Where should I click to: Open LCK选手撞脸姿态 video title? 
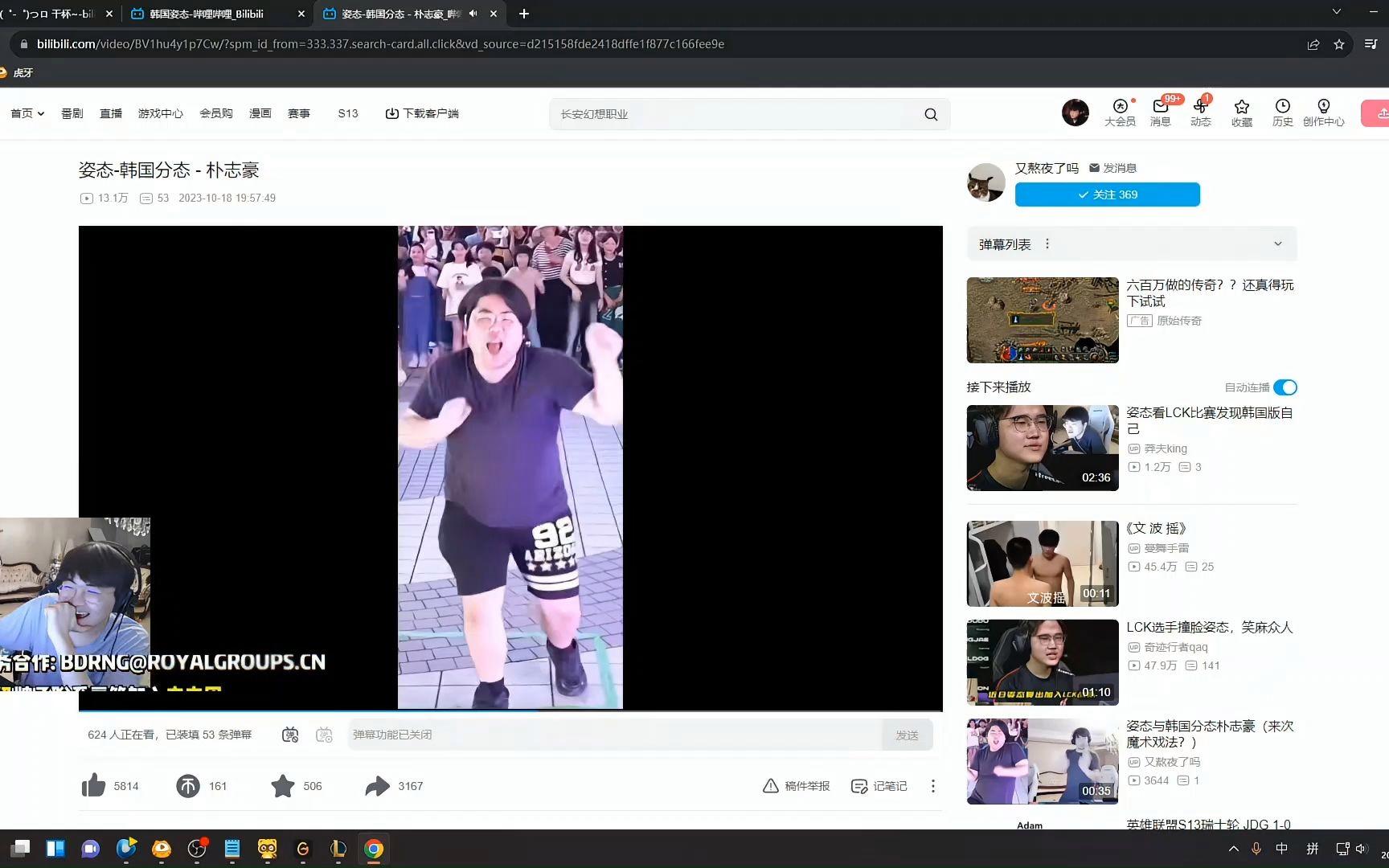coord(1210,627)
